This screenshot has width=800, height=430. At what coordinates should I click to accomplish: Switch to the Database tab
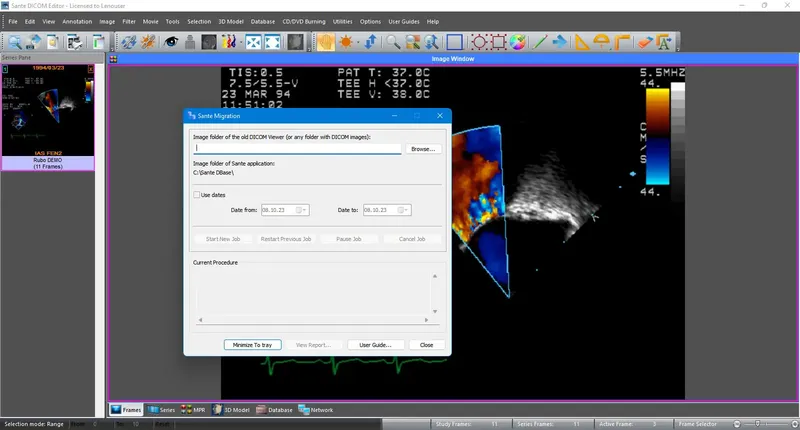[274, 410]
